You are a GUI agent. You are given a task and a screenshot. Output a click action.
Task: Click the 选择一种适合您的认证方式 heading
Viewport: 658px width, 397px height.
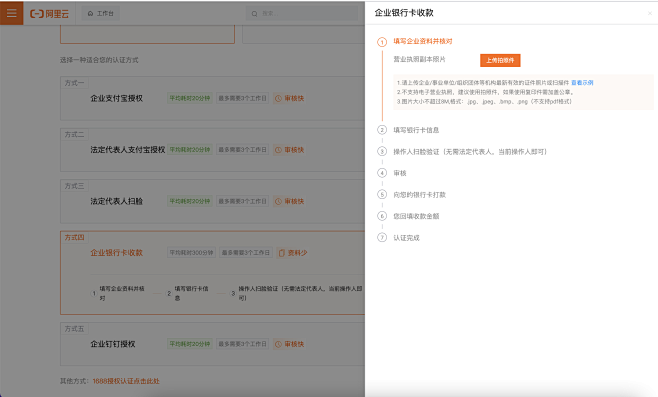(99, 60)
